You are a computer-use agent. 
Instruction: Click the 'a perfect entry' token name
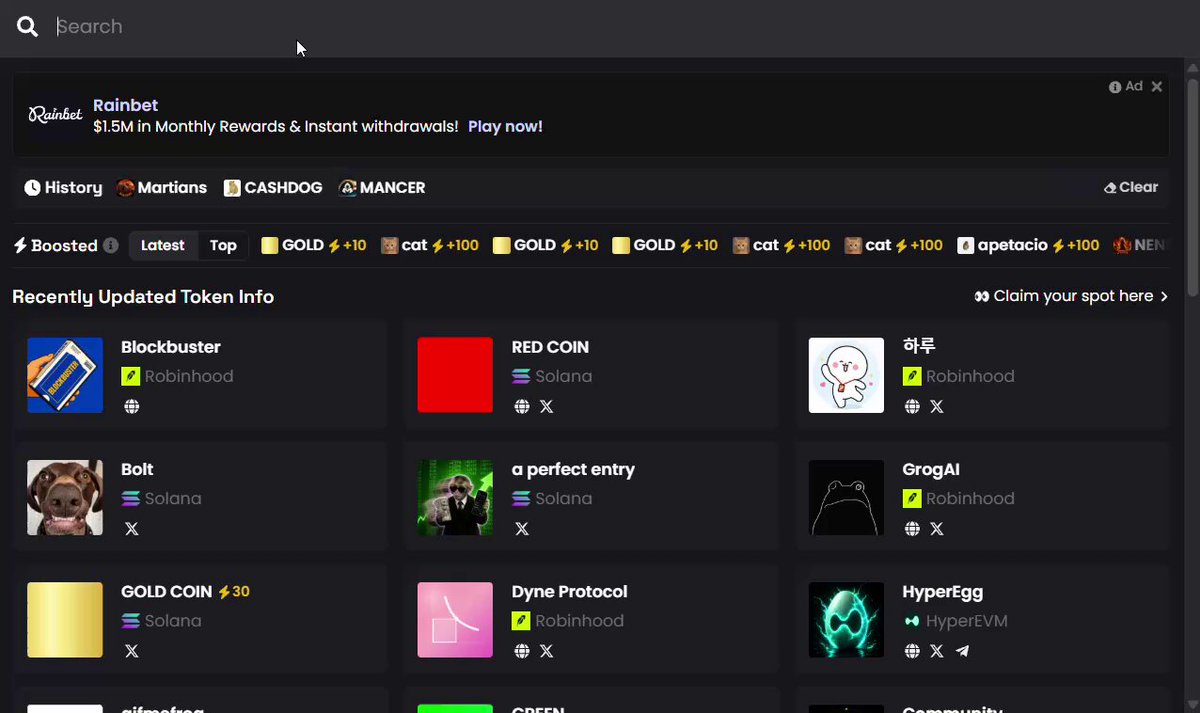(x=573, y=470)
